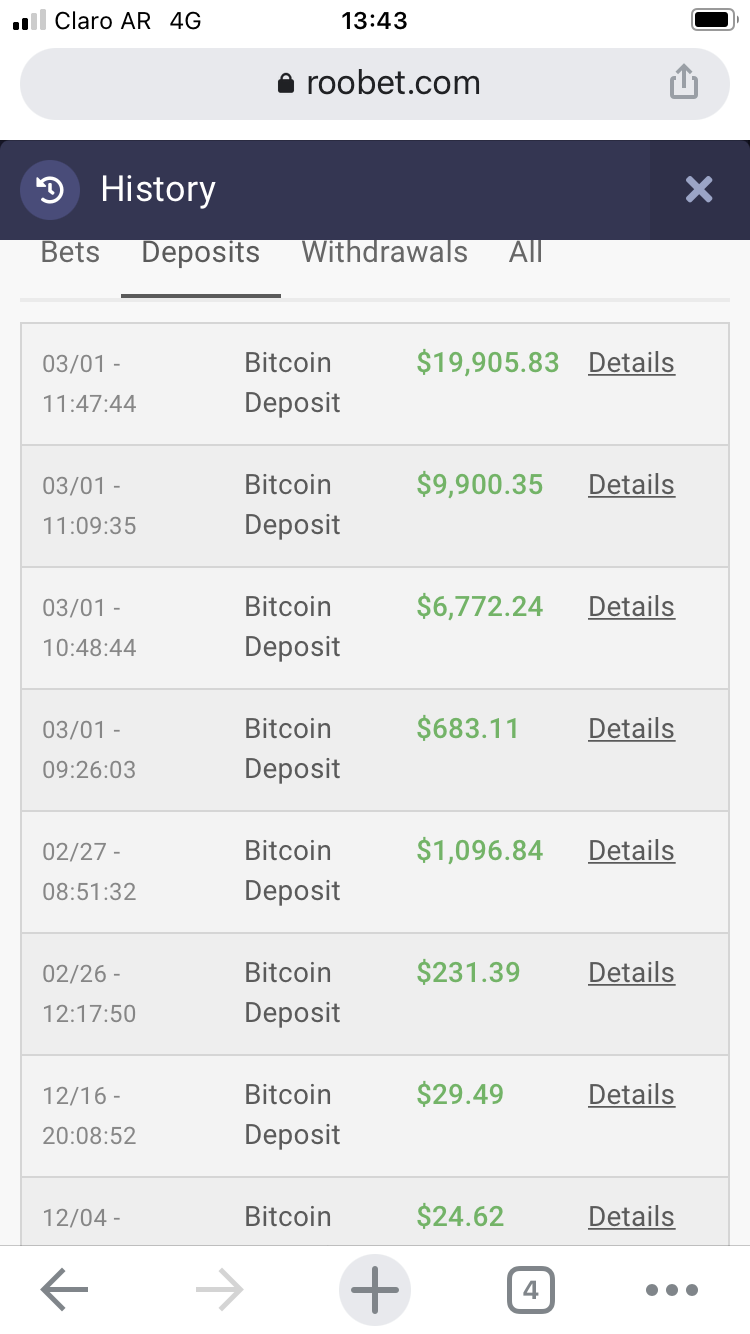Open Details for the $6,772.24 deposit
The height and width of the screenshot is (1334, 750).
(631, 607)
